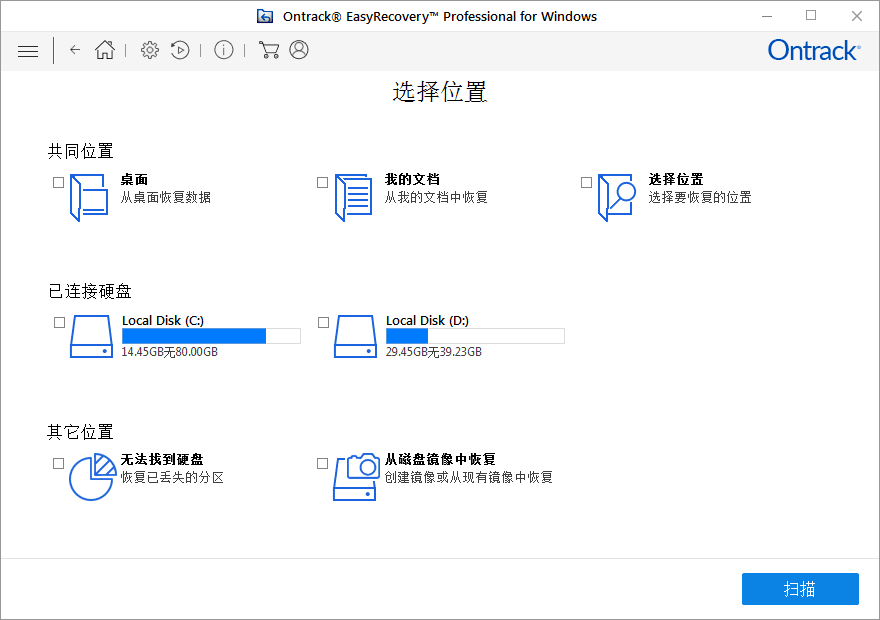Check the Local Disk (C:) checkbox
The image size is (880, 620).
[x=59, y=322]
